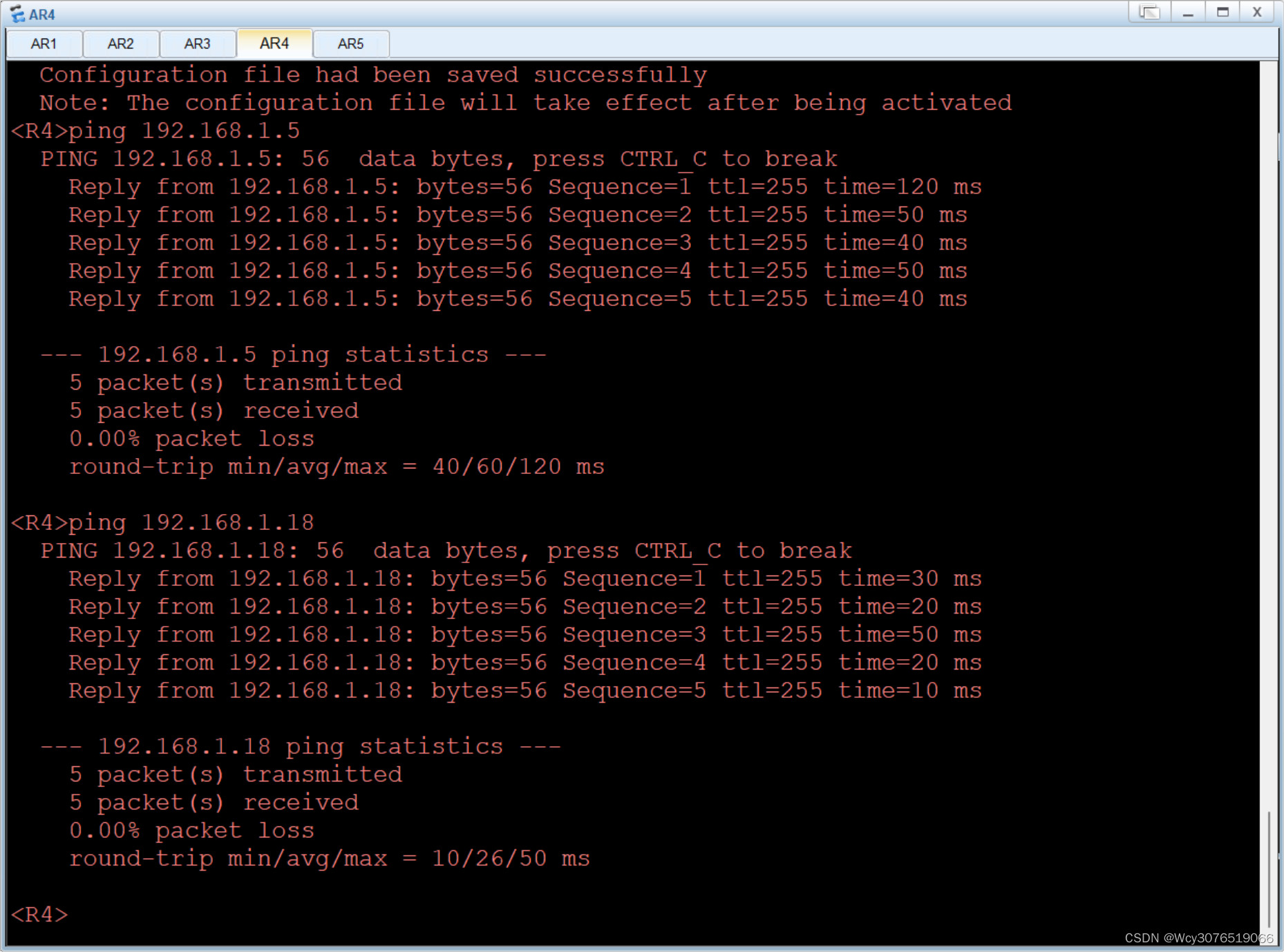The image size is (1284, 952).
Task: Click the 'Configuration file had been saved successfully' line
Action: click(x=373, y=75)
